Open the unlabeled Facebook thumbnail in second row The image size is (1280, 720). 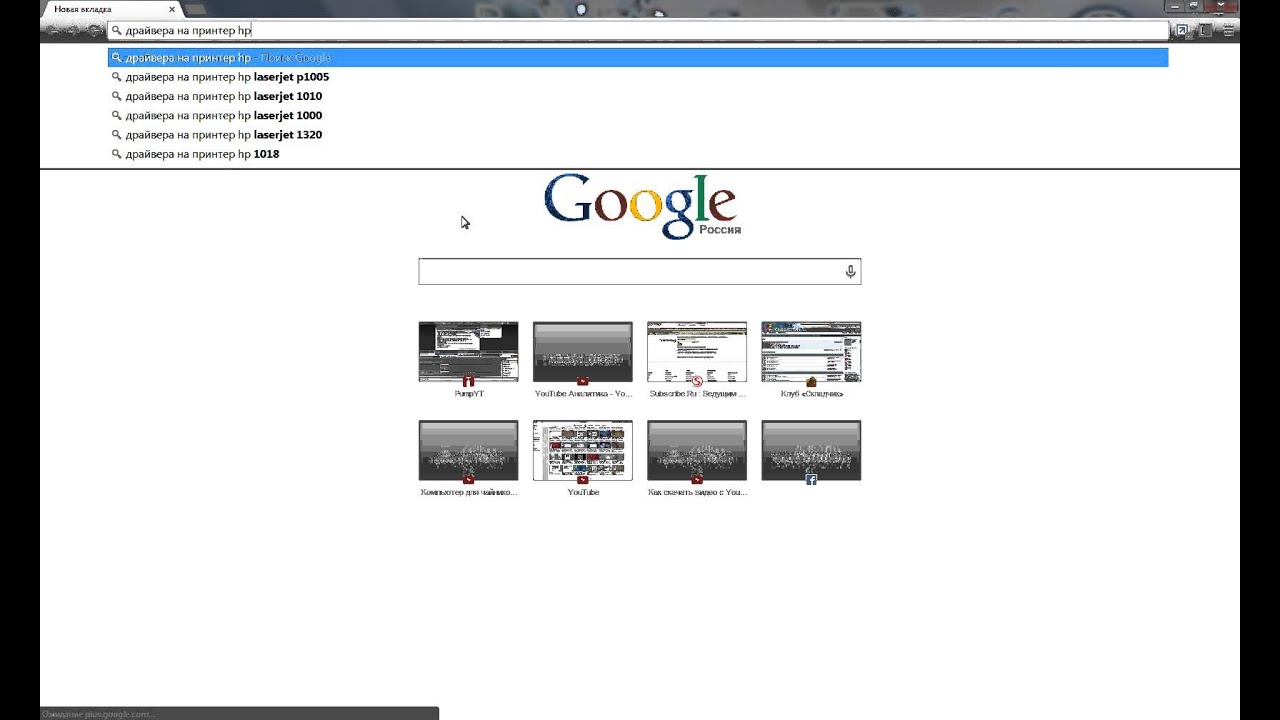point(811,450)
